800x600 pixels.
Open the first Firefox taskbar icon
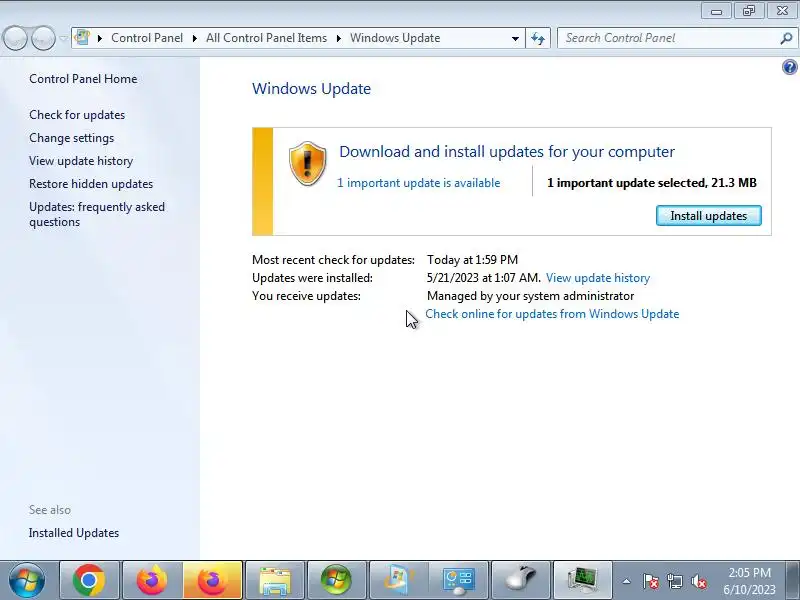click(152, 580)
